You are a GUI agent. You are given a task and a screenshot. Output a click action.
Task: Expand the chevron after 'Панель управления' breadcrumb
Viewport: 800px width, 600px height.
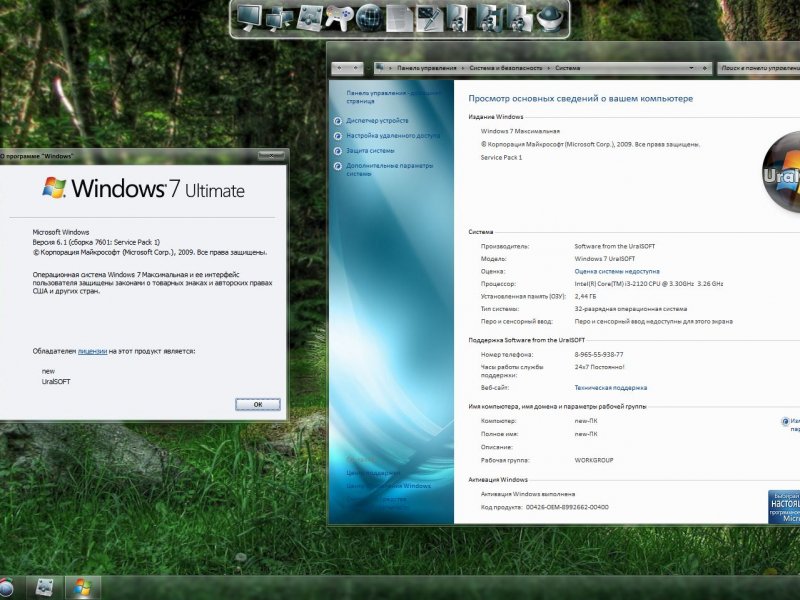click(x=463, y=68)
